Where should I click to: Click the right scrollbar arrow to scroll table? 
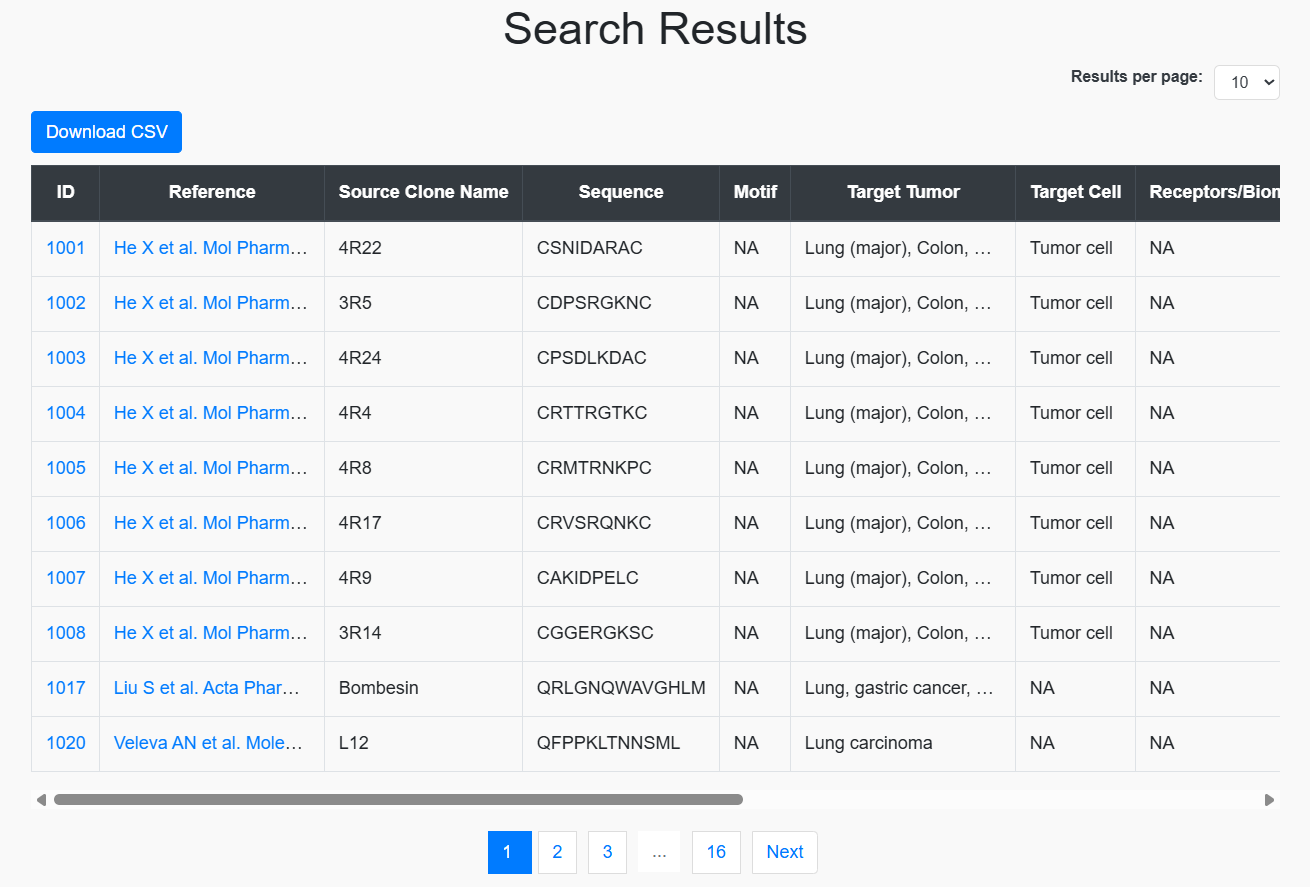(x=1269, y=799)
